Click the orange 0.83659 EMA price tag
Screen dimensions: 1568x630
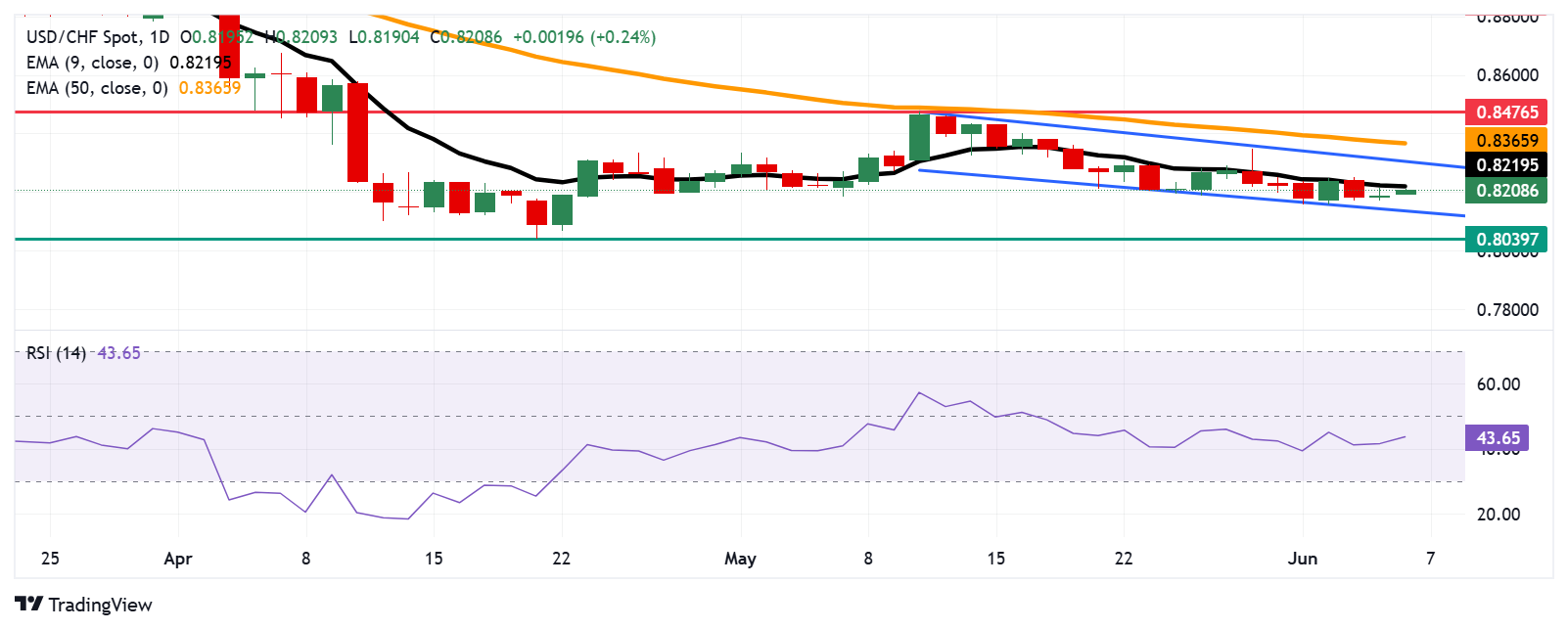[1506, 140]
